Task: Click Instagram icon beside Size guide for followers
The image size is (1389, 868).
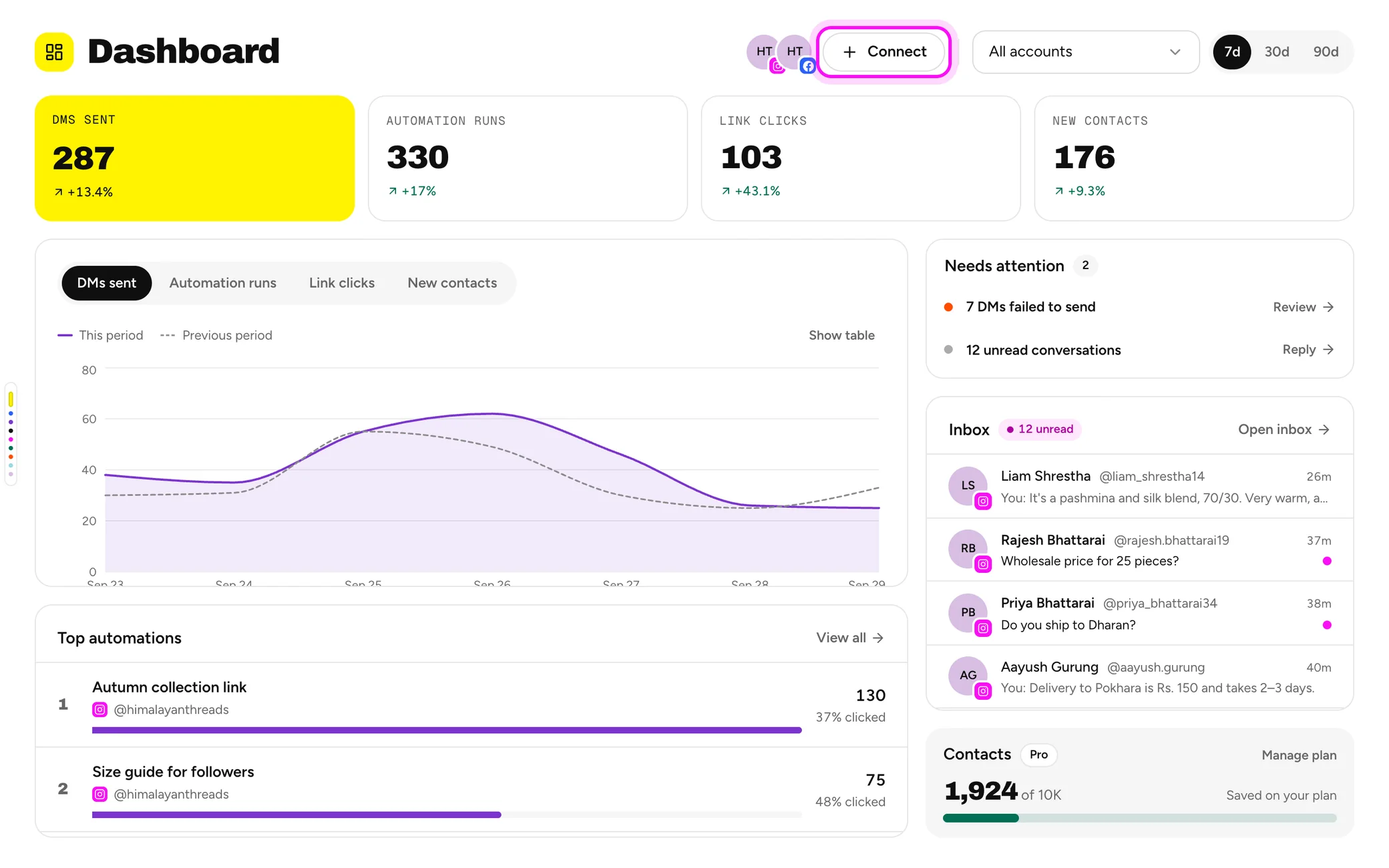Action: [100, 795]
